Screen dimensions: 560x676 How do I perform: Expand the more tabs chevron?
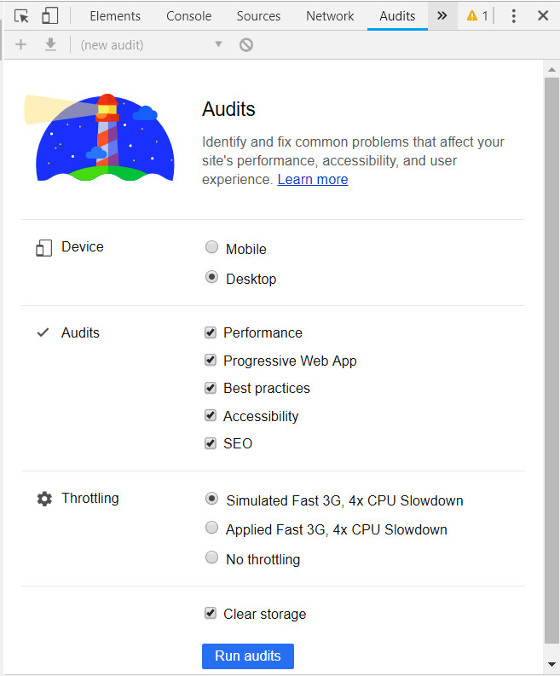442,16
